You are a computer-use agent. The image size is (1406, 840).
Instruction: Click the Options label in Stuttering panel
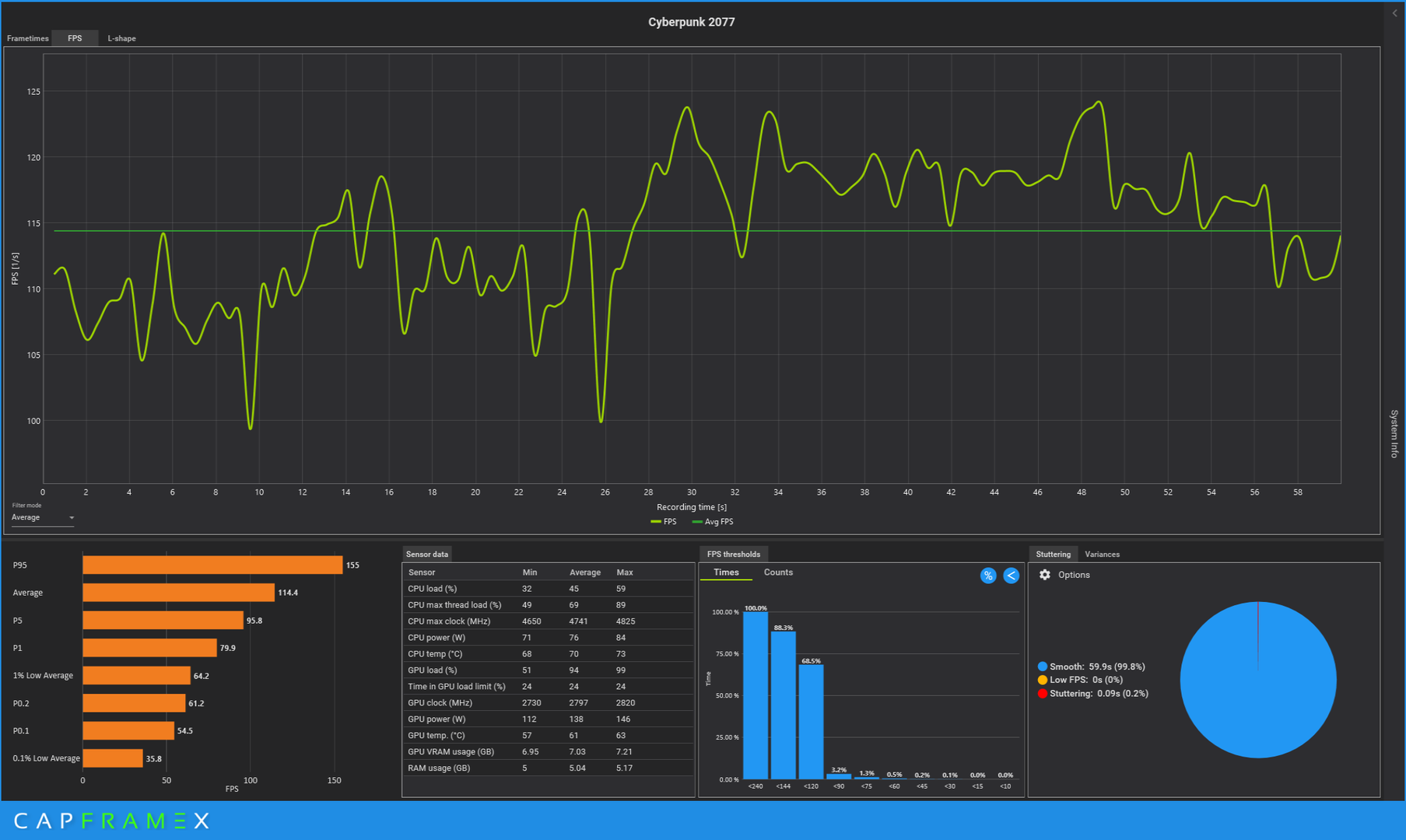pyautogui.click(x=1074, y=575)
